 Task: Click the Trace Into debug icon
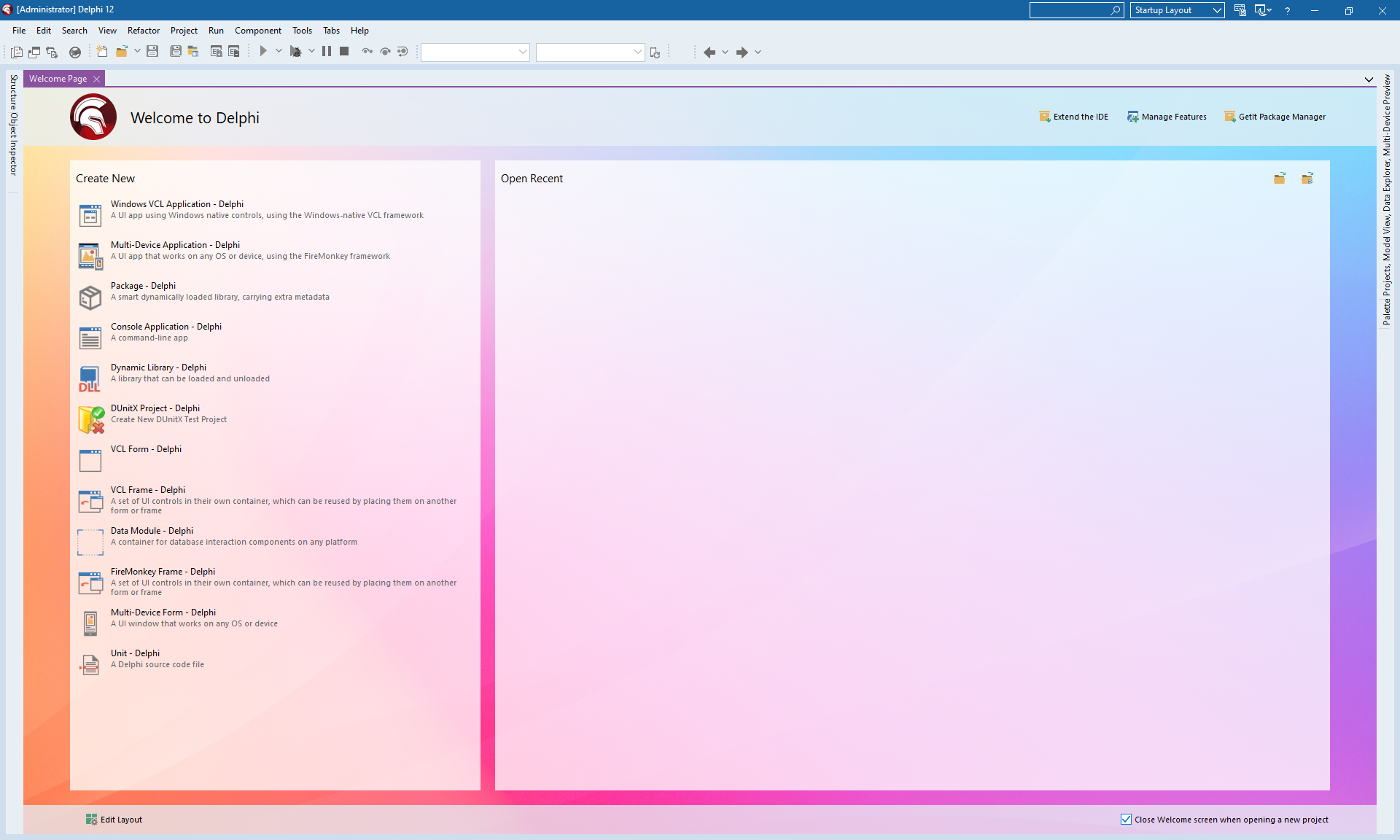click(367, 52)
